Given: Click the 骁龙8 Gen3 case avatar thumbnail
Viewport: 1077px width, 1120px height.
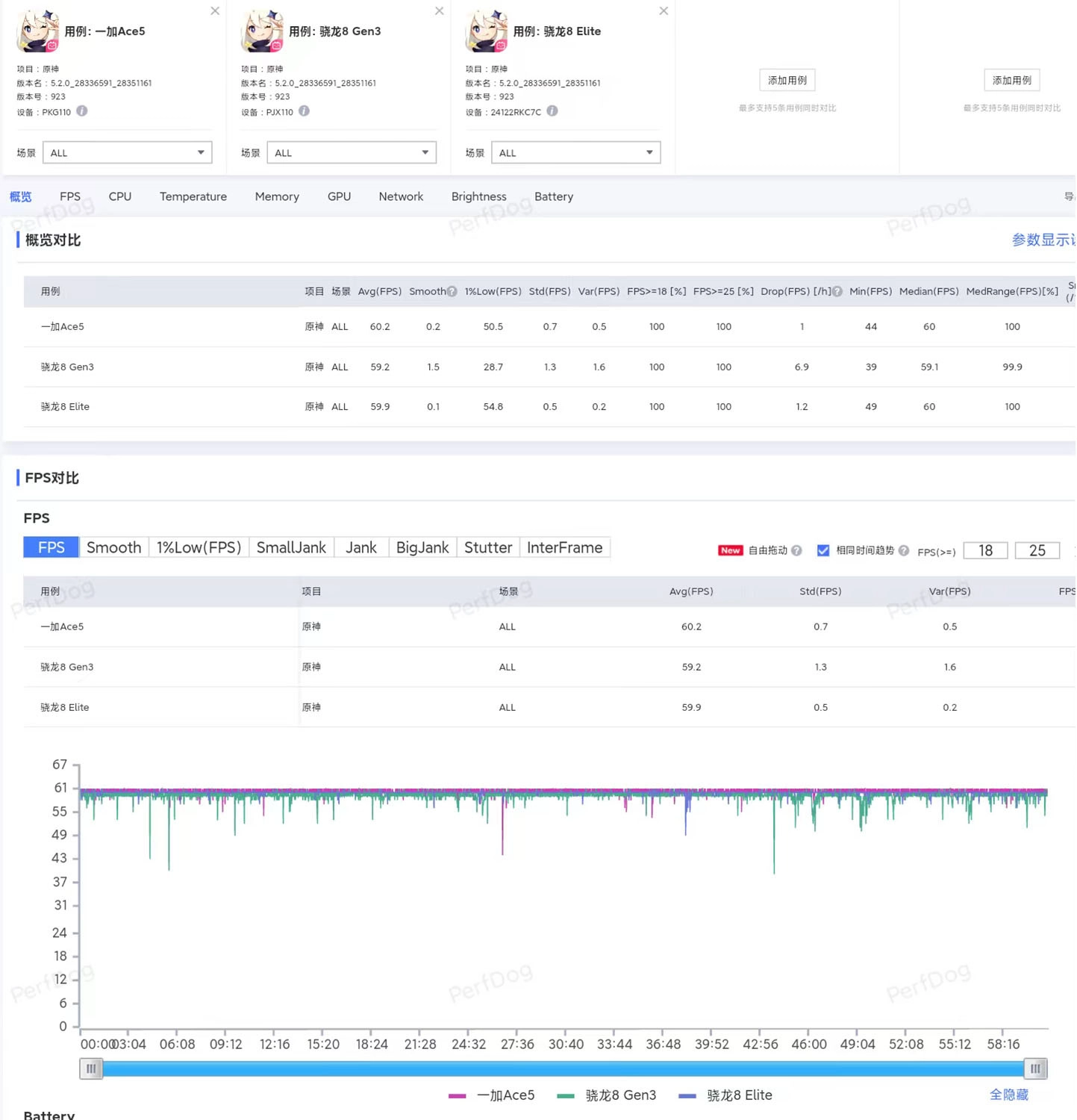Looking at the screenshot, I should [x=262, y=31].
